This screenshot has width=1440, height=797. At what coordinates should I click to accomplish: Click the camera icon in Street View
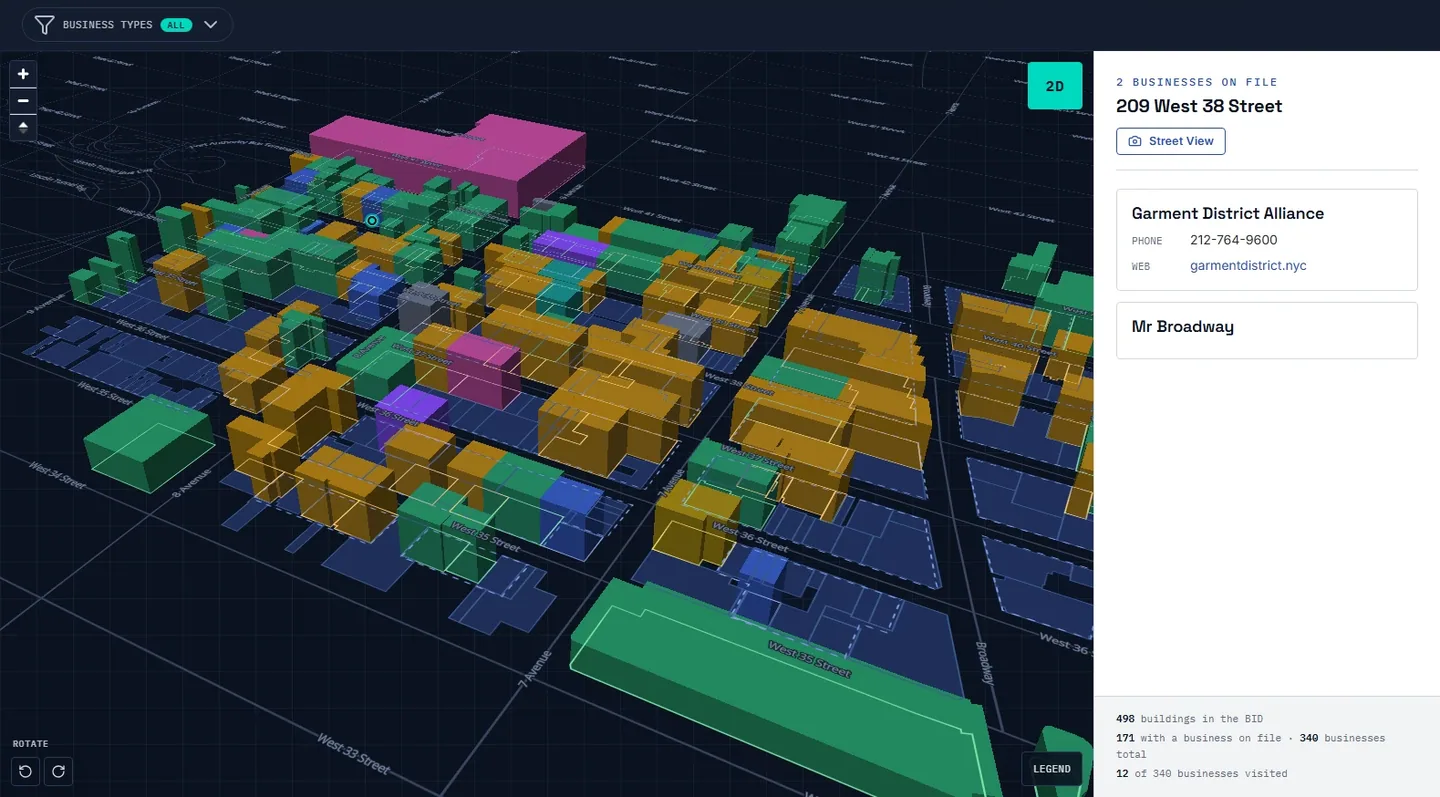(1135, 141)
